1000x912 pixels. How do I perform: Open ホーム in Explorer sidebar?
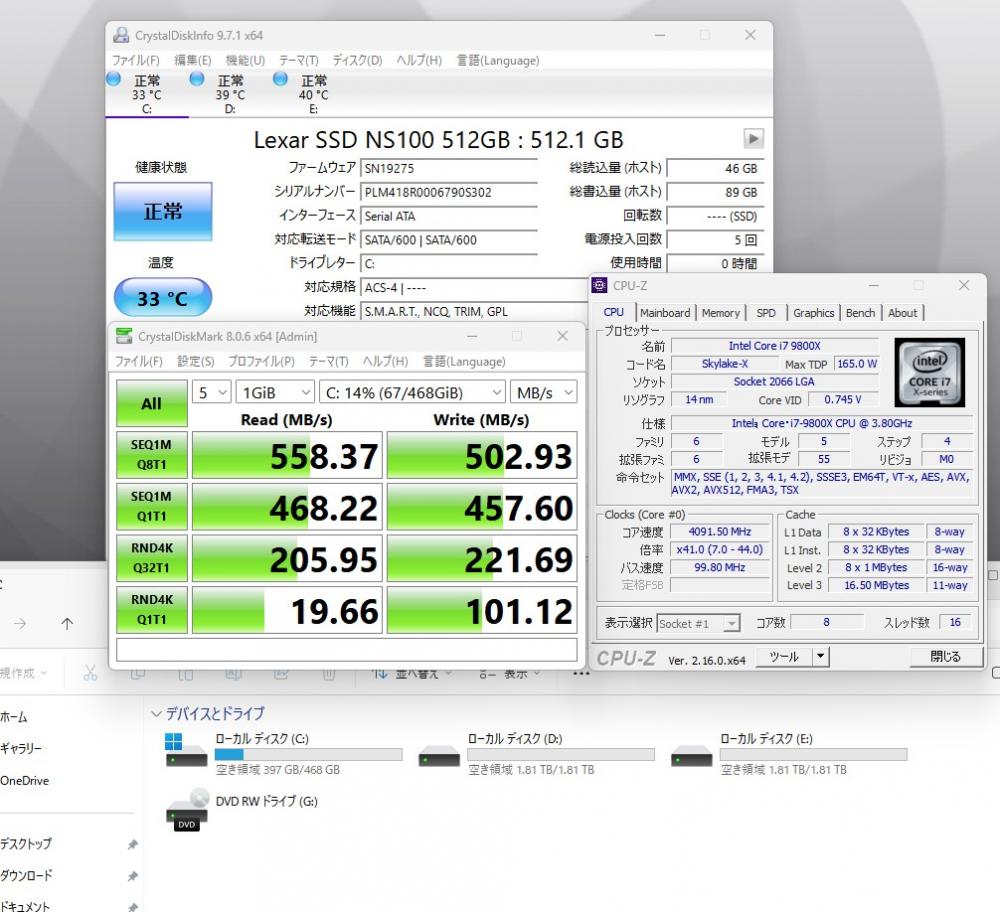click(x=14, y=717)
